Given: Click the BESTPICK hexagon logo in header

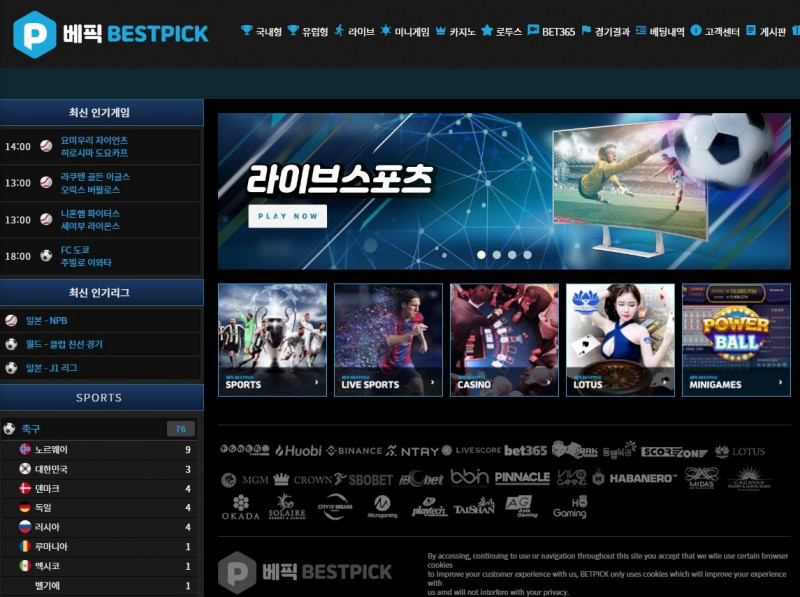Looking at the screenshot, I should tap(34, 34).
